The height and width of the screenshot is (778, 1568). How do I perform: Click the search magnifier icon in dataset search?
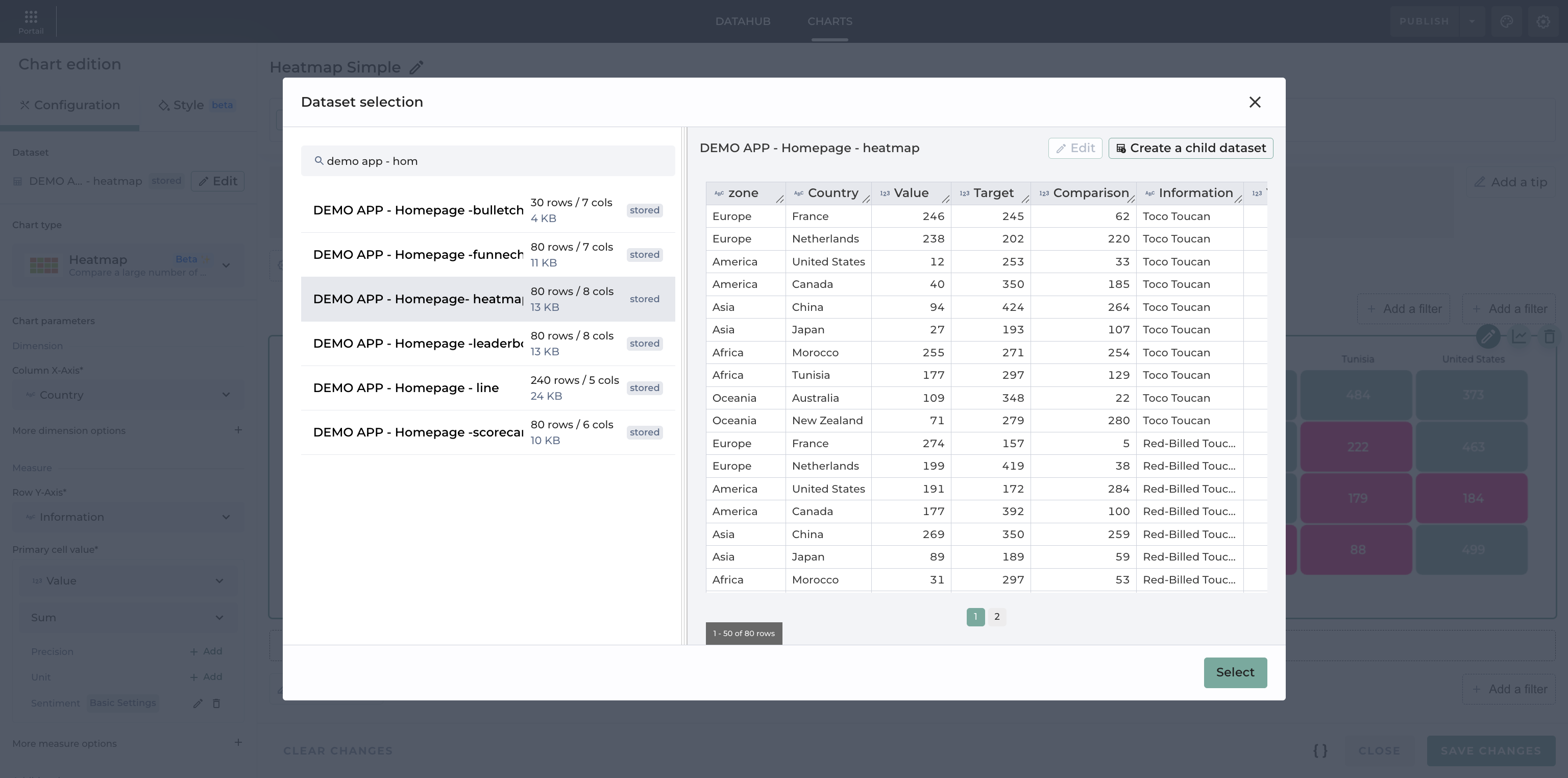tap(318, 161)
